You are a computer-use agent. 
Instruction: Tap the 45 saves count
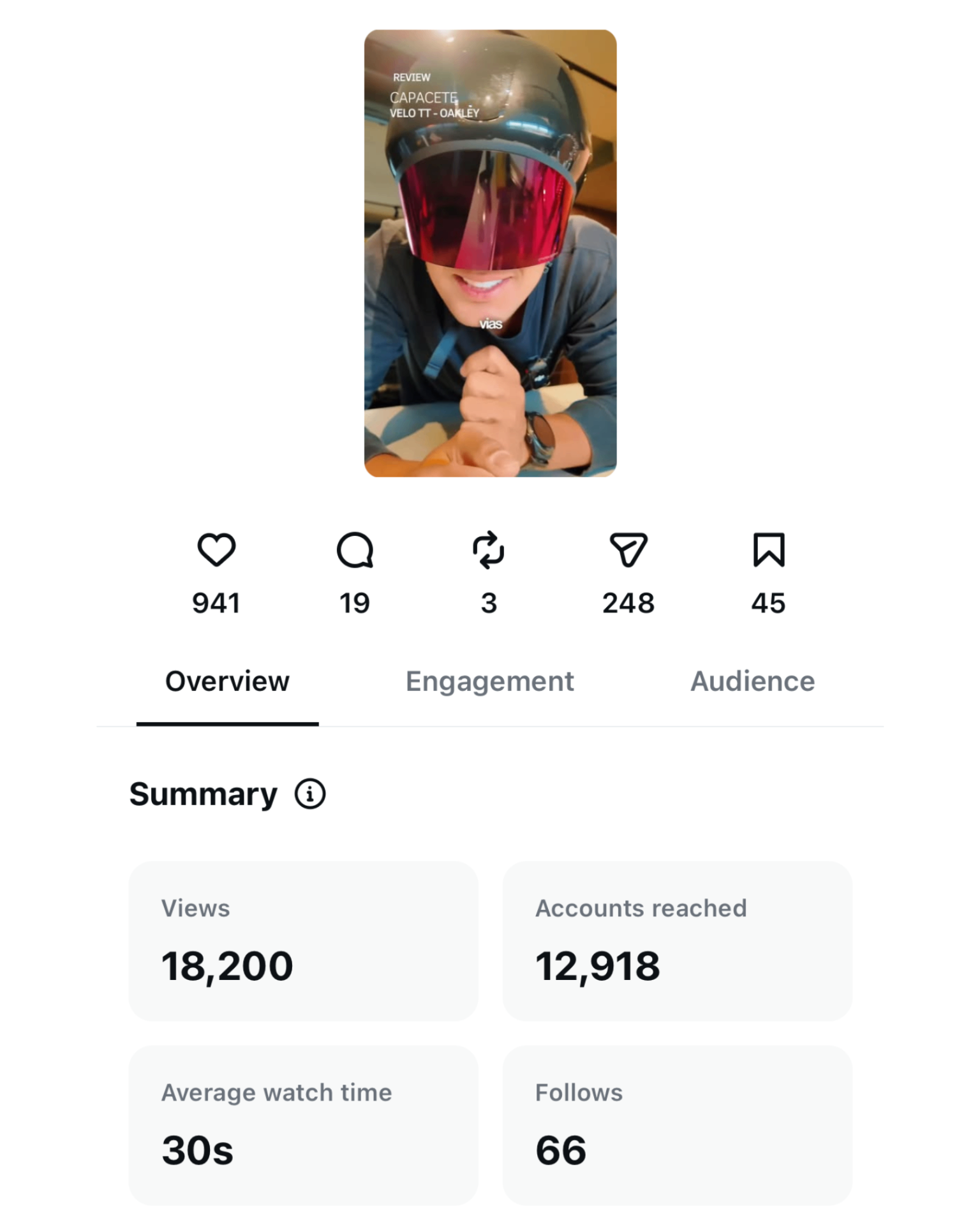[768, 603]
